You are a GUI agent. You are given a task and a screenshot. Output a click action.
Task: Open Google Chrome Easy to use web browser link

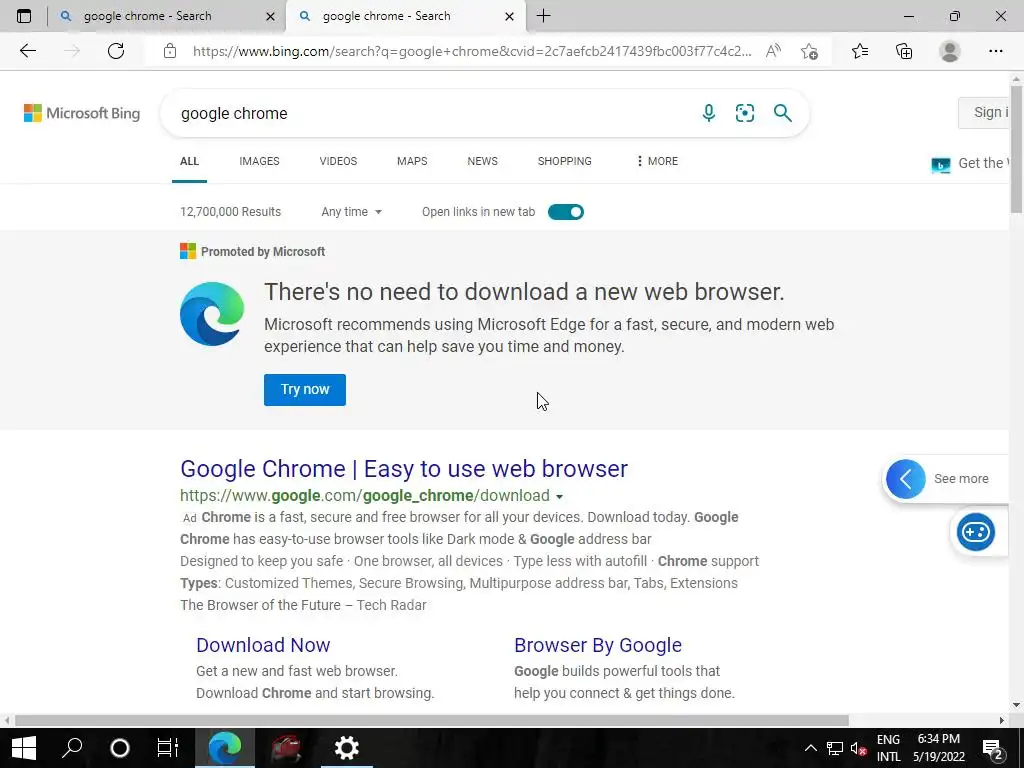[404, 469]
